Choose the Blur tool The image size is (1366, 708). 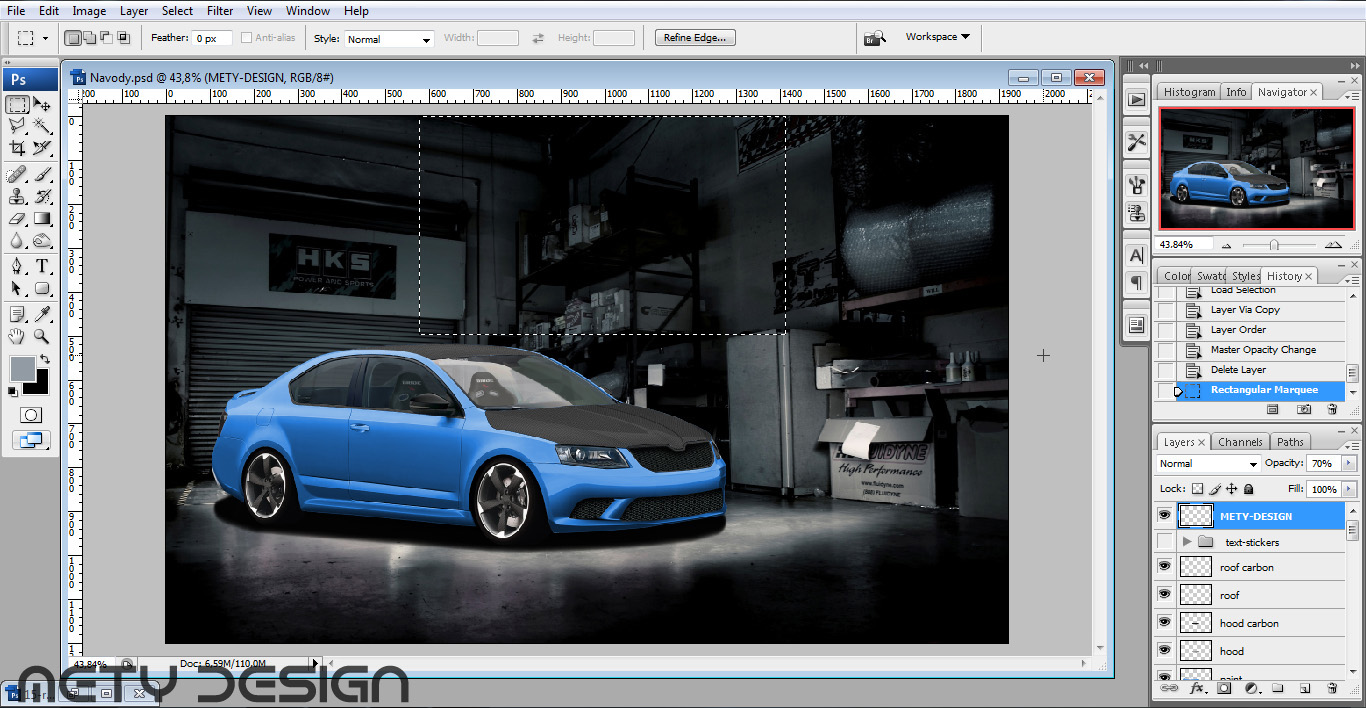18,241
